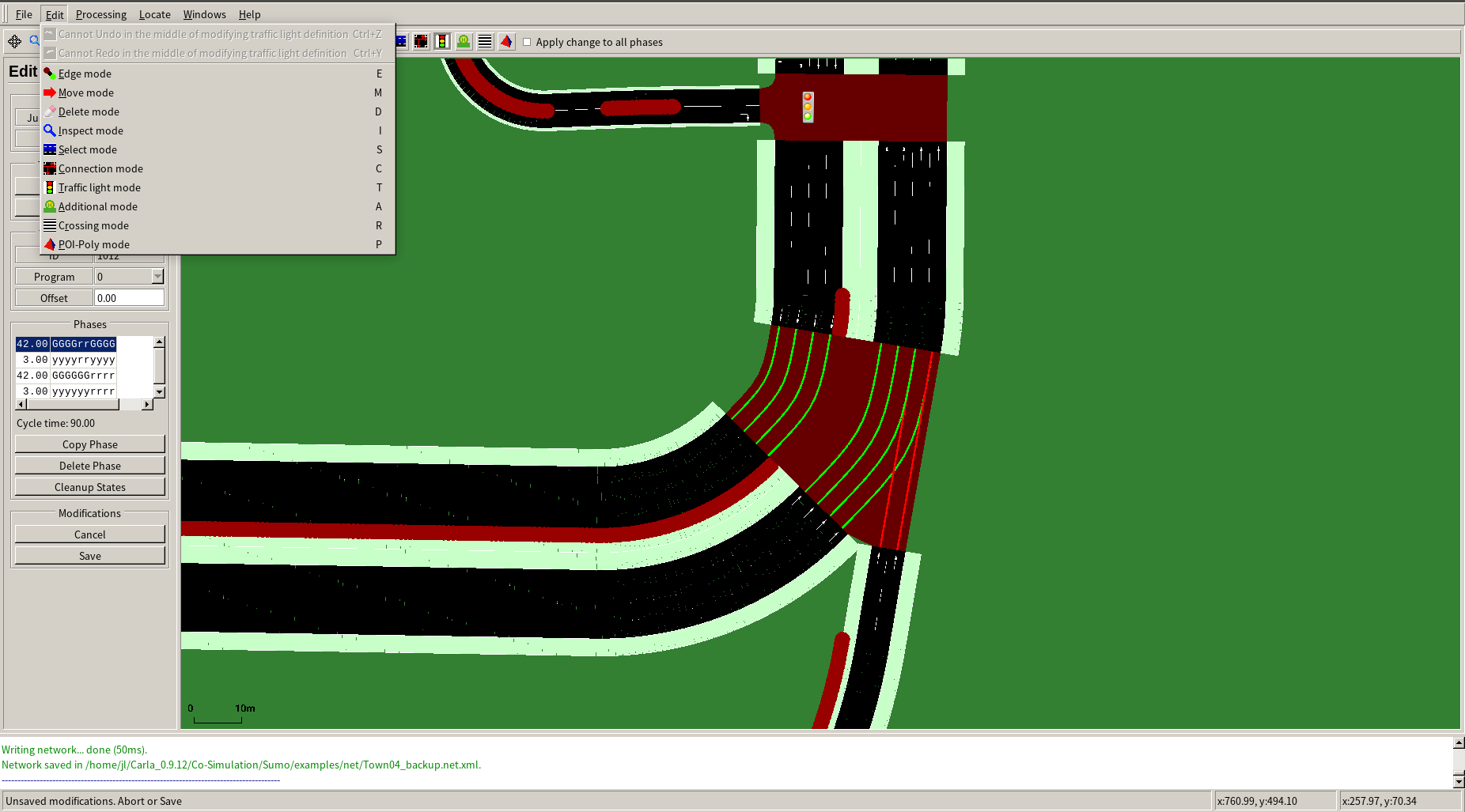Choose Move mode from Edit menu
Image resolution: width=1465 pixels, height=812 pixels.
coord(218,93)
